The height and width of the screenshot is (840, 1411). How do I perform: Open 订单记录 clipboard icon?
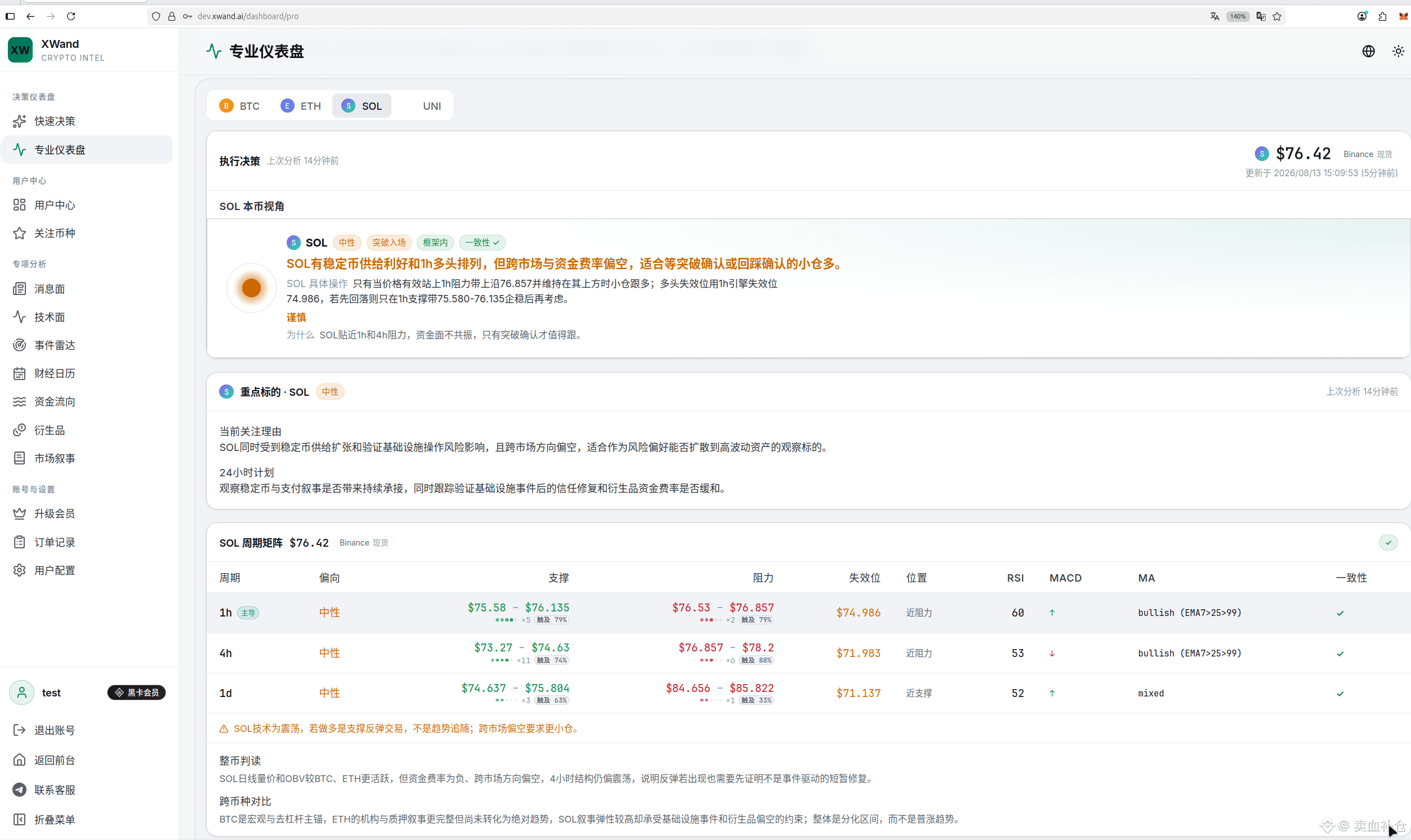pyautogui.click(x=20, y=542)
